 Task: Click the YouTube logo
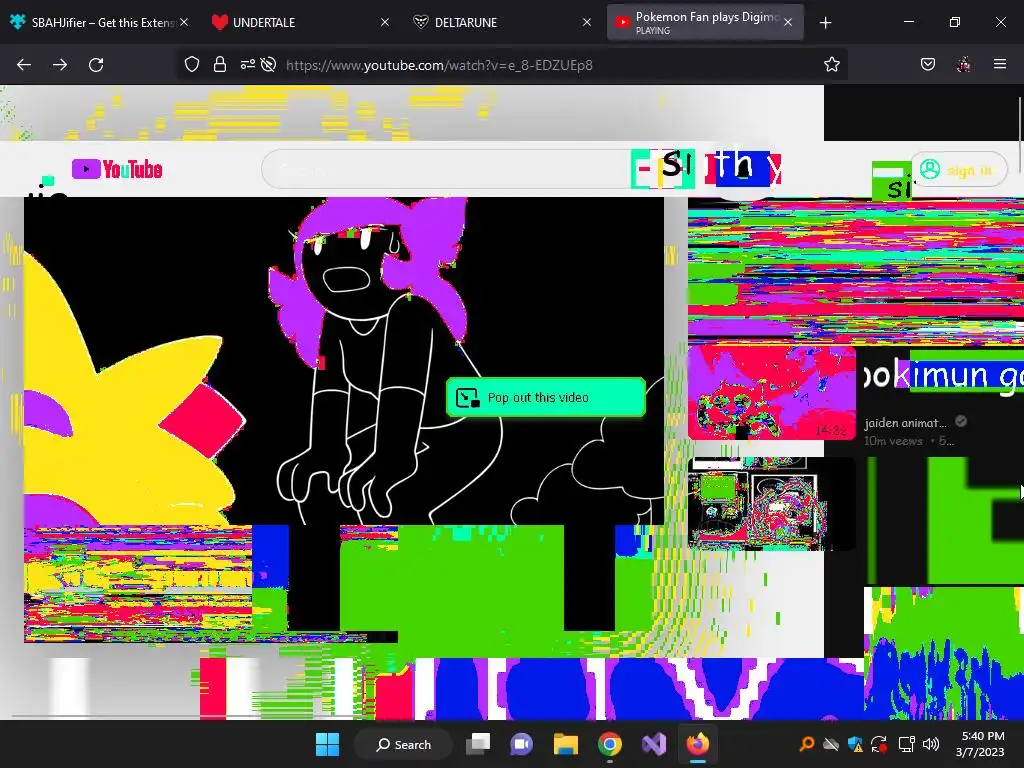(118, 169)
